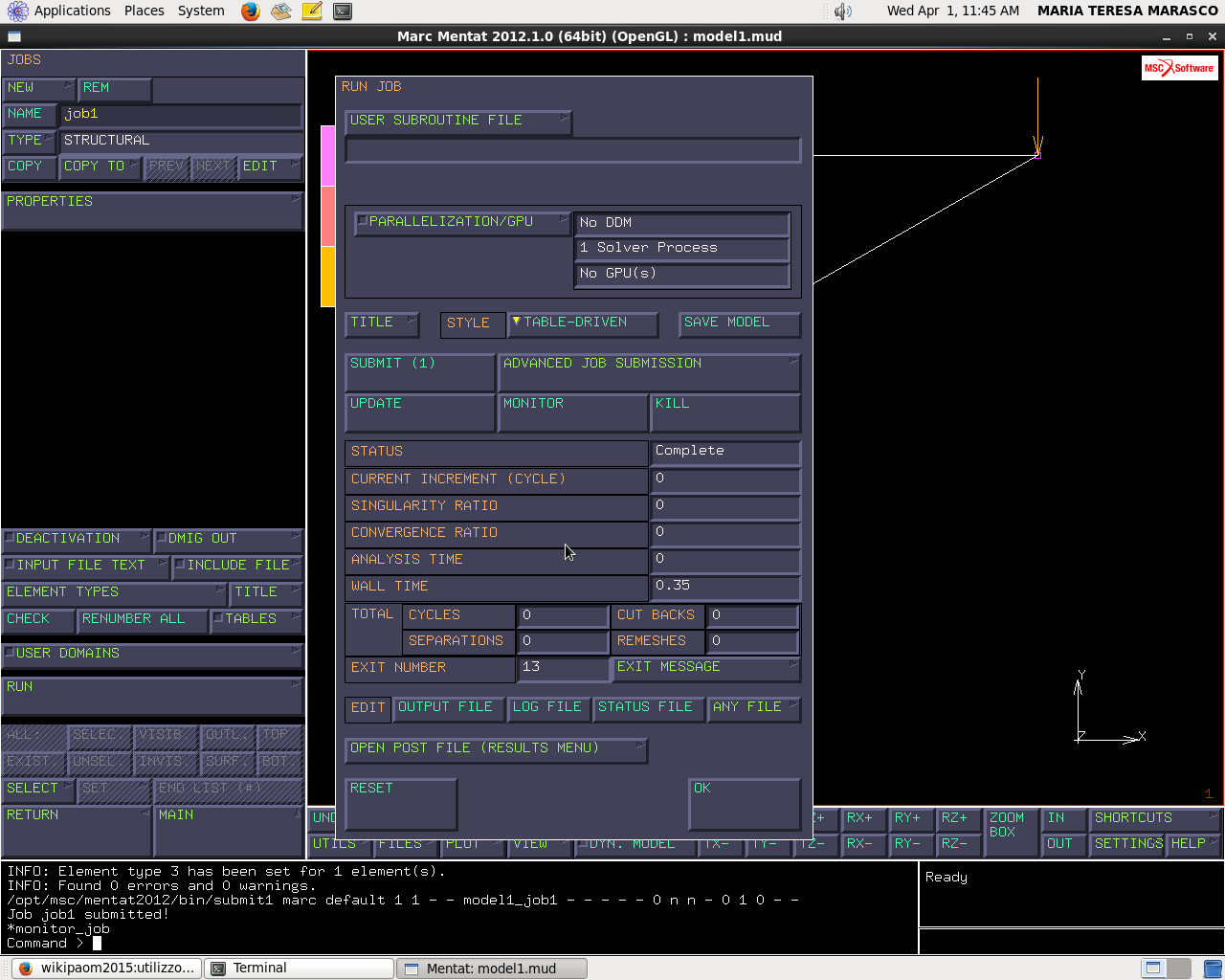Open the SHORTCUTS menu
Screen dimensions: 1225x980
click(1155, 818)
